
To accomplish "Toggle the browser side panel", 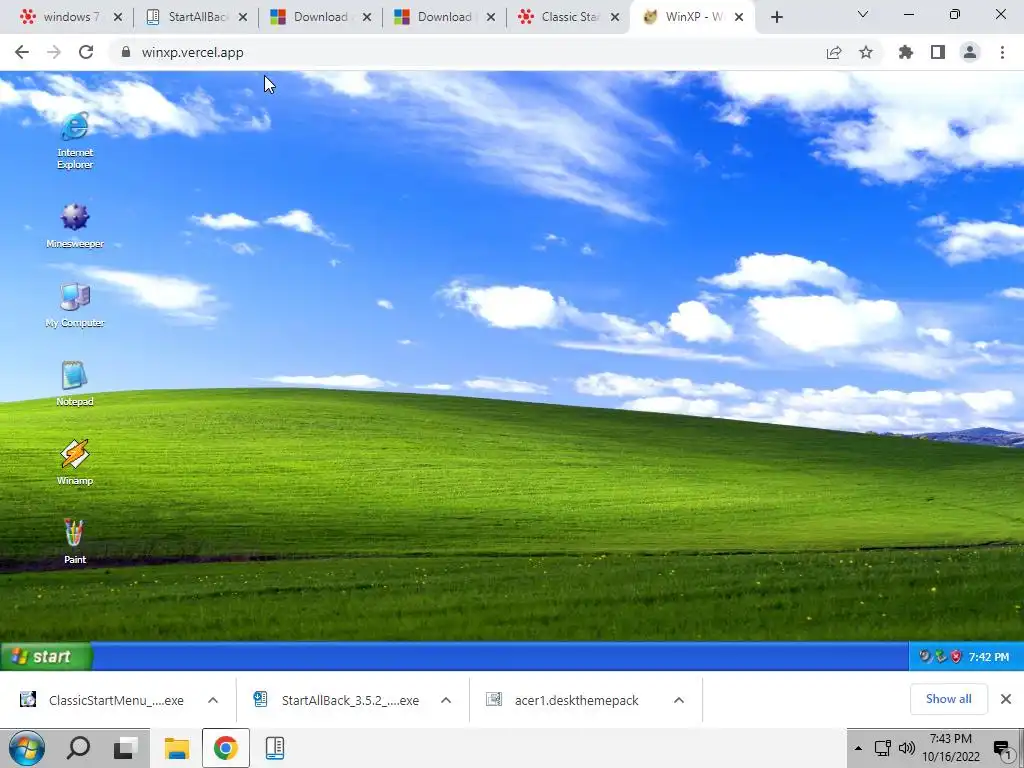I will point(938,52).
